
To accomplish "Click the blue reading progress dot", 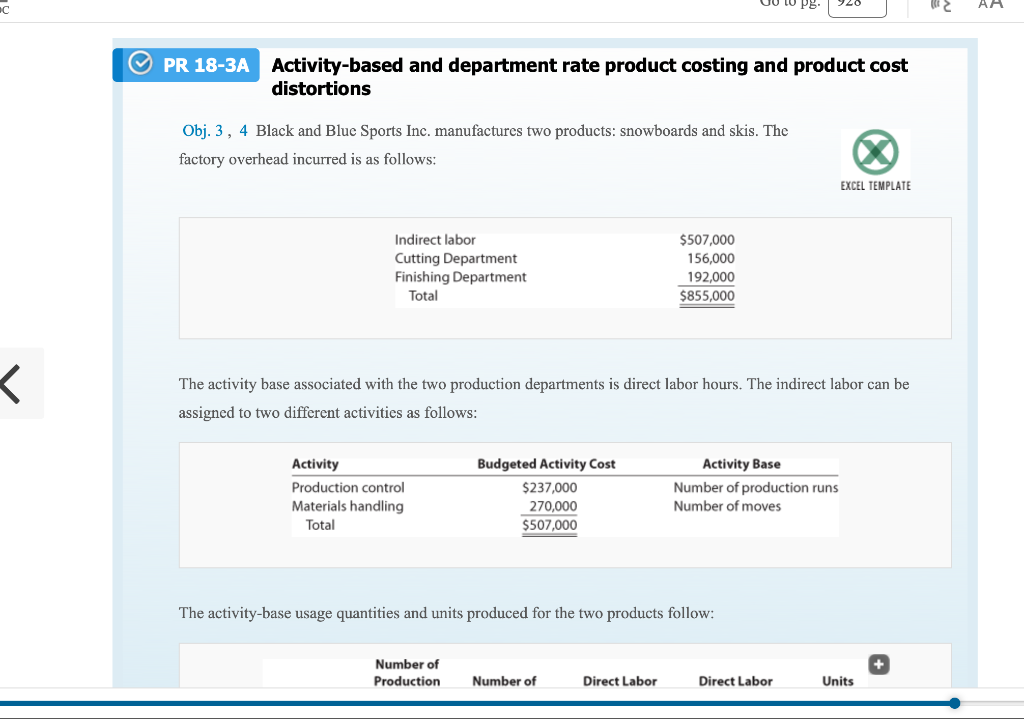I will click(x=954, y=703).
